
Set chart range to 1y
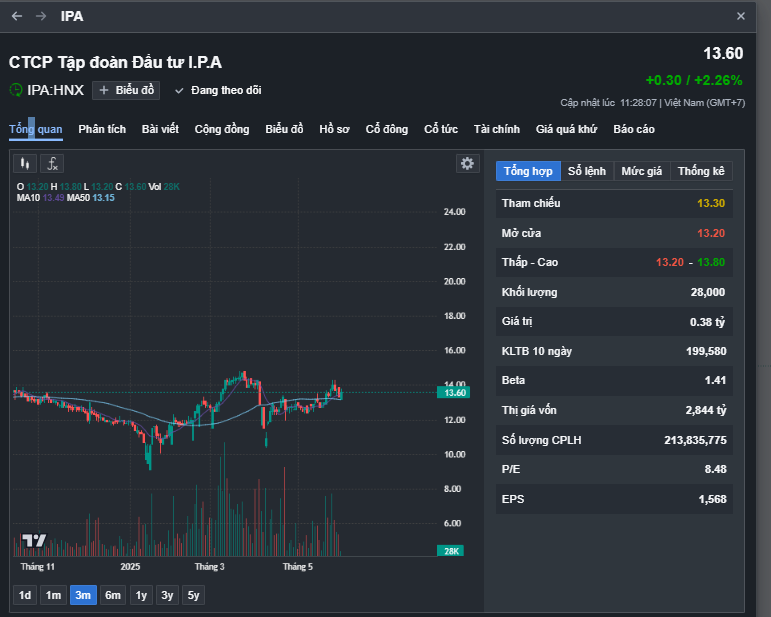141,595
